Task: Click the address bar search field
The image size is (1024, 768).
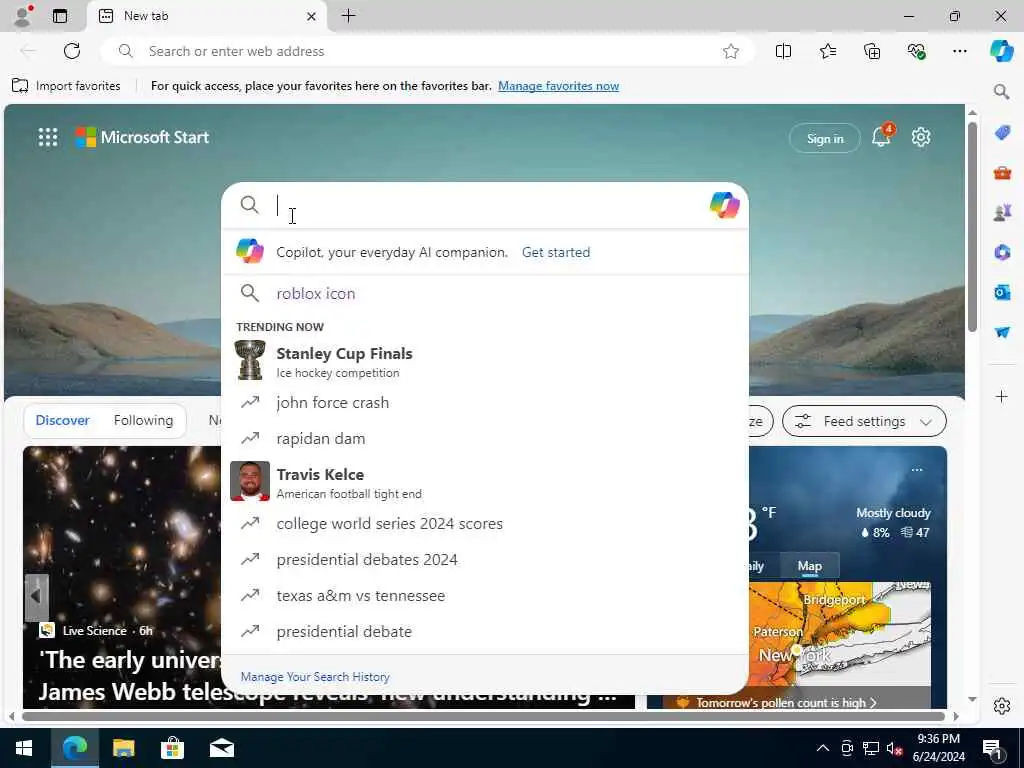Action: click(x=428, y=51)
